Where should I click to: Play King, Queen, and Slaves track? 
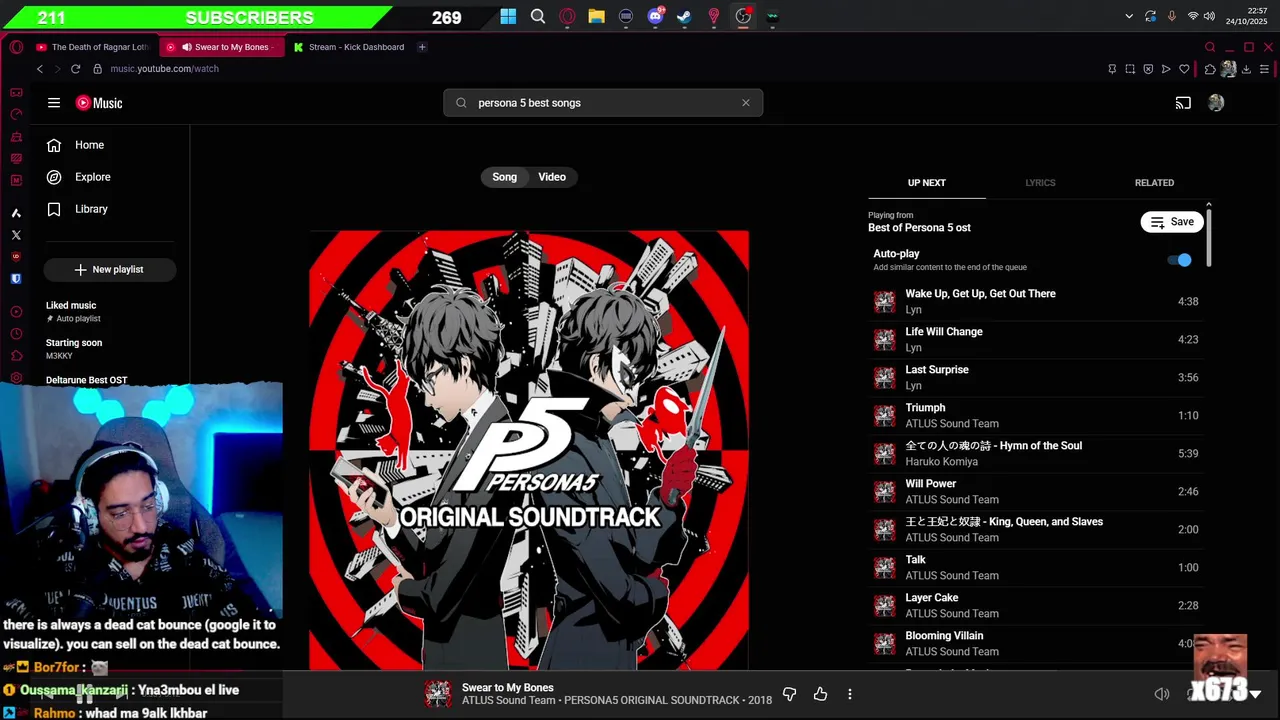1036,529
